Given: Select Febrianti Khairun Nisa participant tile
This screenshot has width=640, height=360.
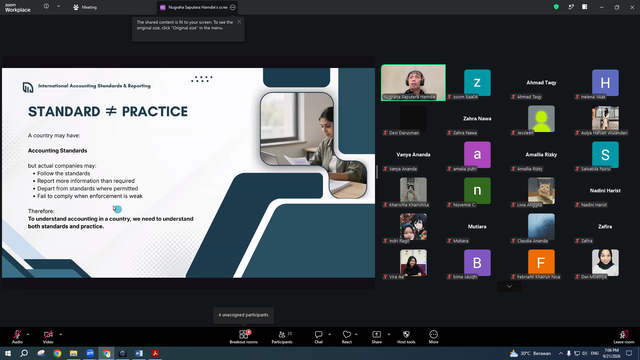Looking at the screenshot, I should (x=541, y=263).
